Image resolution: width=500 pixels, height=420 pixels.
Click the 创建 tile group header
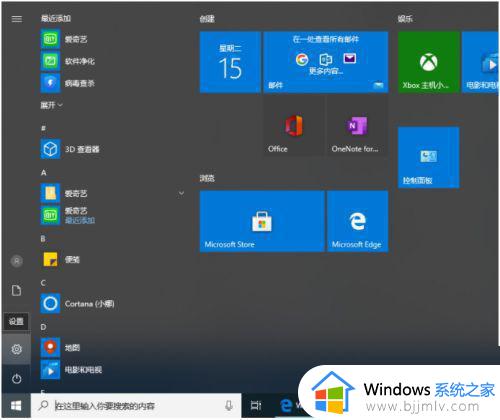(x=207, y=19)
